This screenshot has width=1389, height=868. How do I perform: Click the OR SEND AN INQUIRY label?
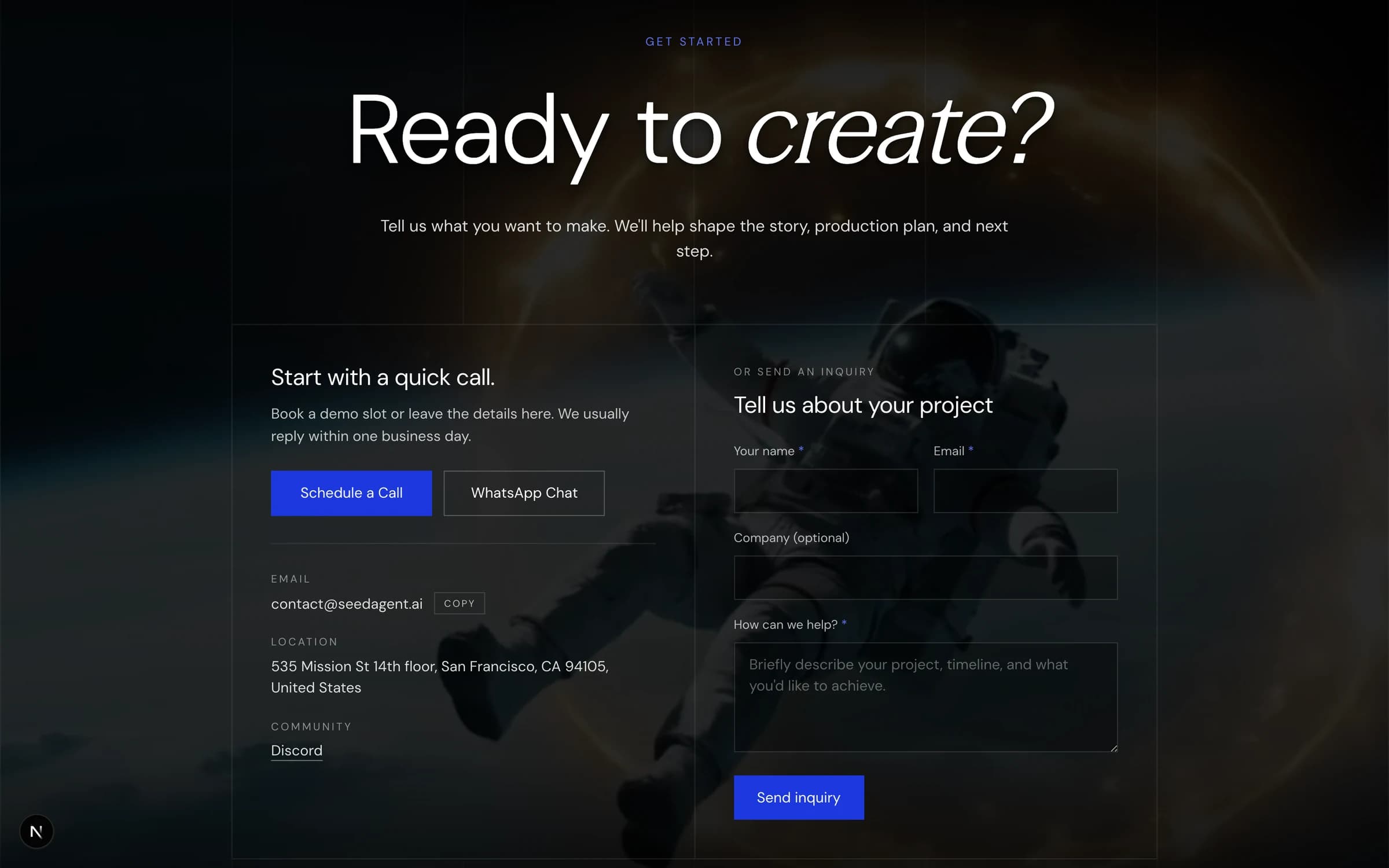(804, 372)
